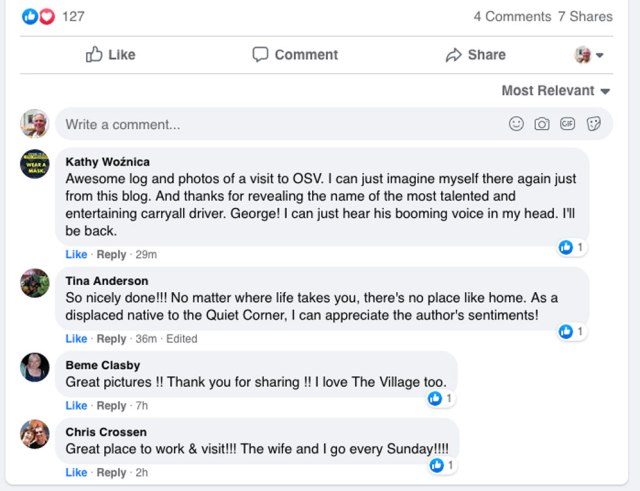640x491 pixels.
Task: Share the post via Share button
Action: [476, 55]
